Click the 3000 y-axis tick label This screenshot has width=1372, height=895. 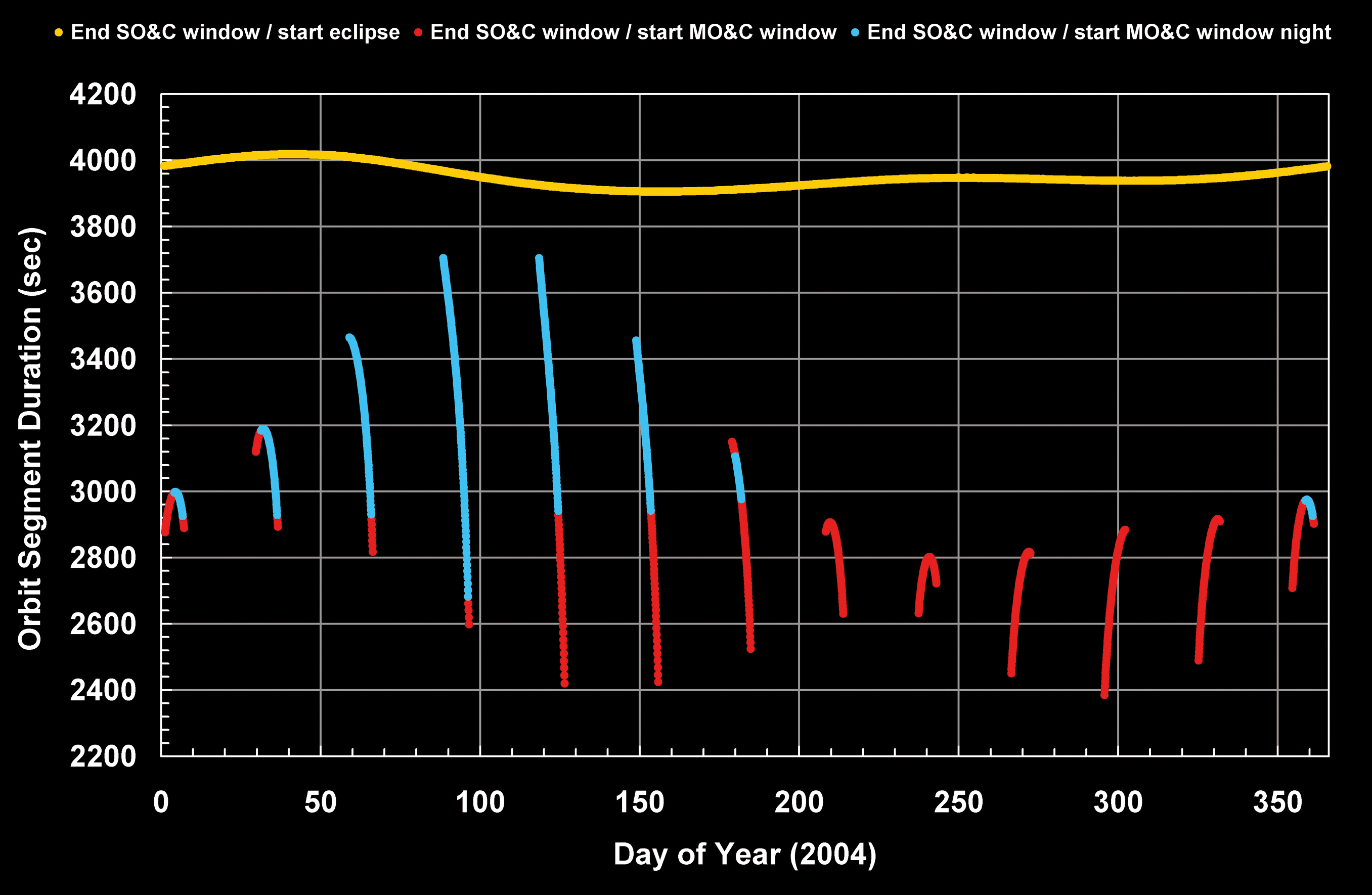pyautogui.click(x=103, y=491)
